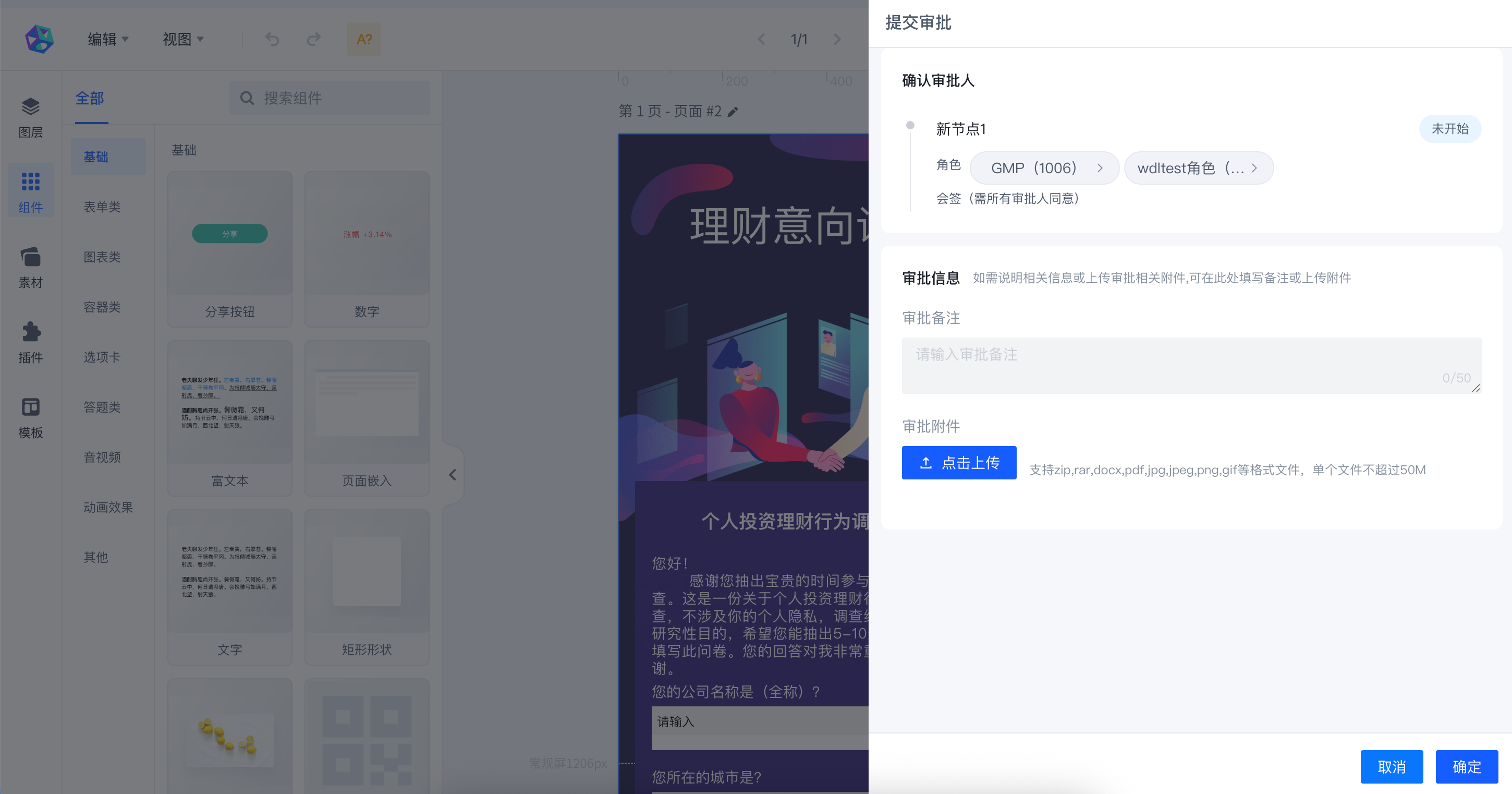1512x794 pixels.
Task: Click the A? font check icon
Action: pos(364,39)
